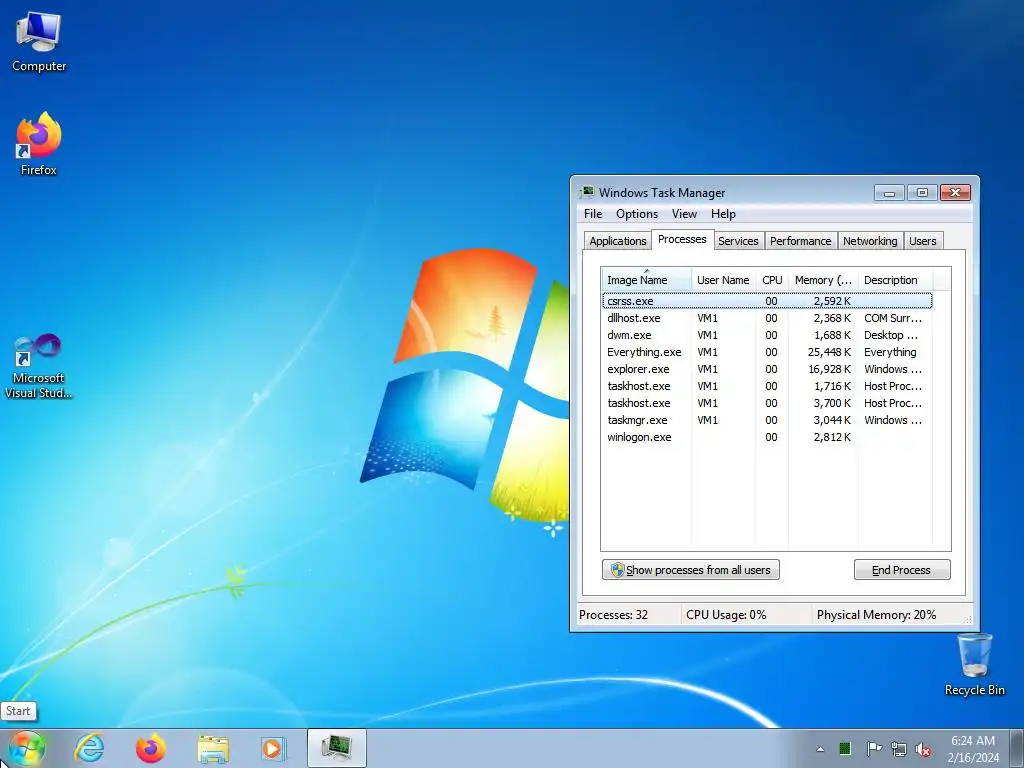Viewport: 1024px width, 768px height.
Task: Select the taskmgr.exe process row
Action: (767, 420)
